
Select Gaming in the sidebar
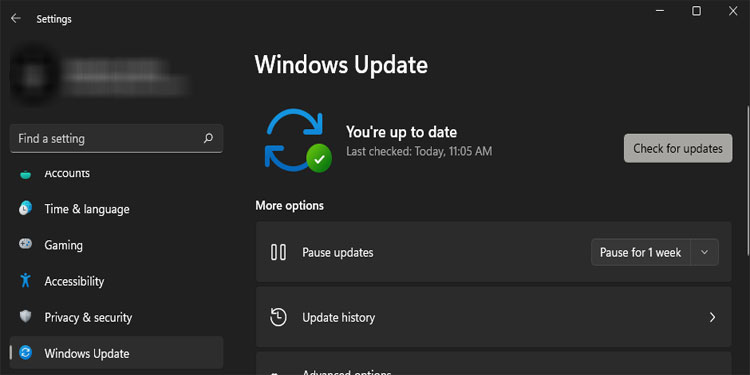(x=116, y=245)
